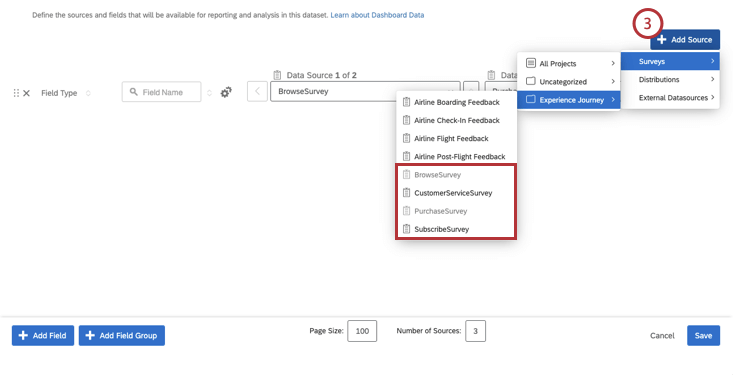This screenshot has width=733, height=375.
Task: Click the field drag handle icon
Action: pos(16,93)
